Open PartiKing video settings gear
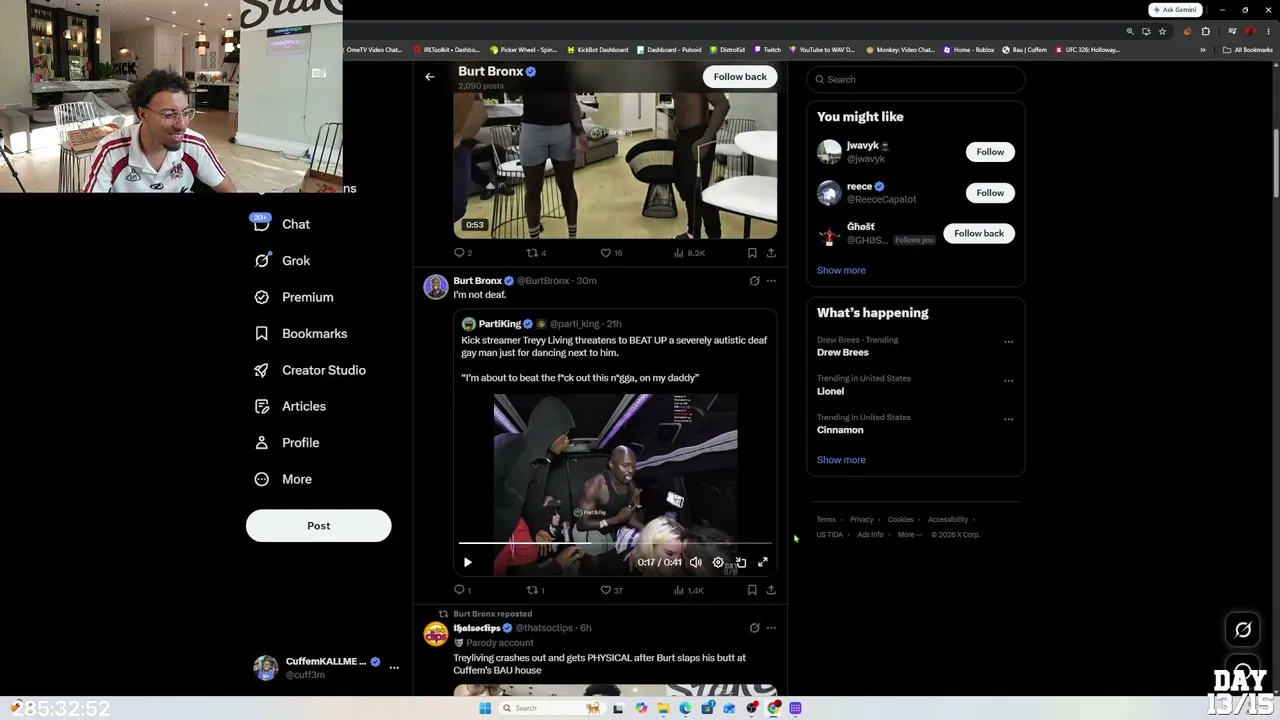The image size is (1280, 720). point(718,562)
